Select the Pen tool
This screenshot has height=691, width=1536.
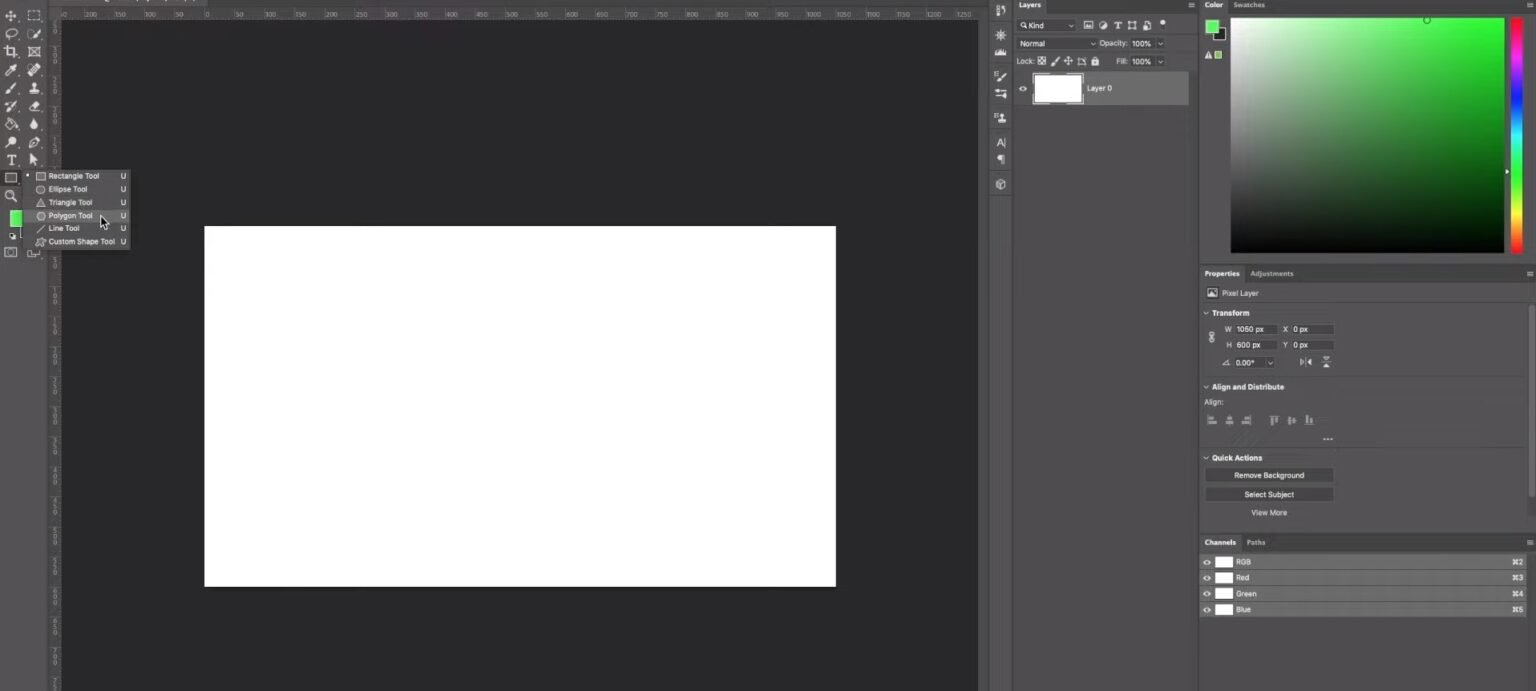click(34, 142)
